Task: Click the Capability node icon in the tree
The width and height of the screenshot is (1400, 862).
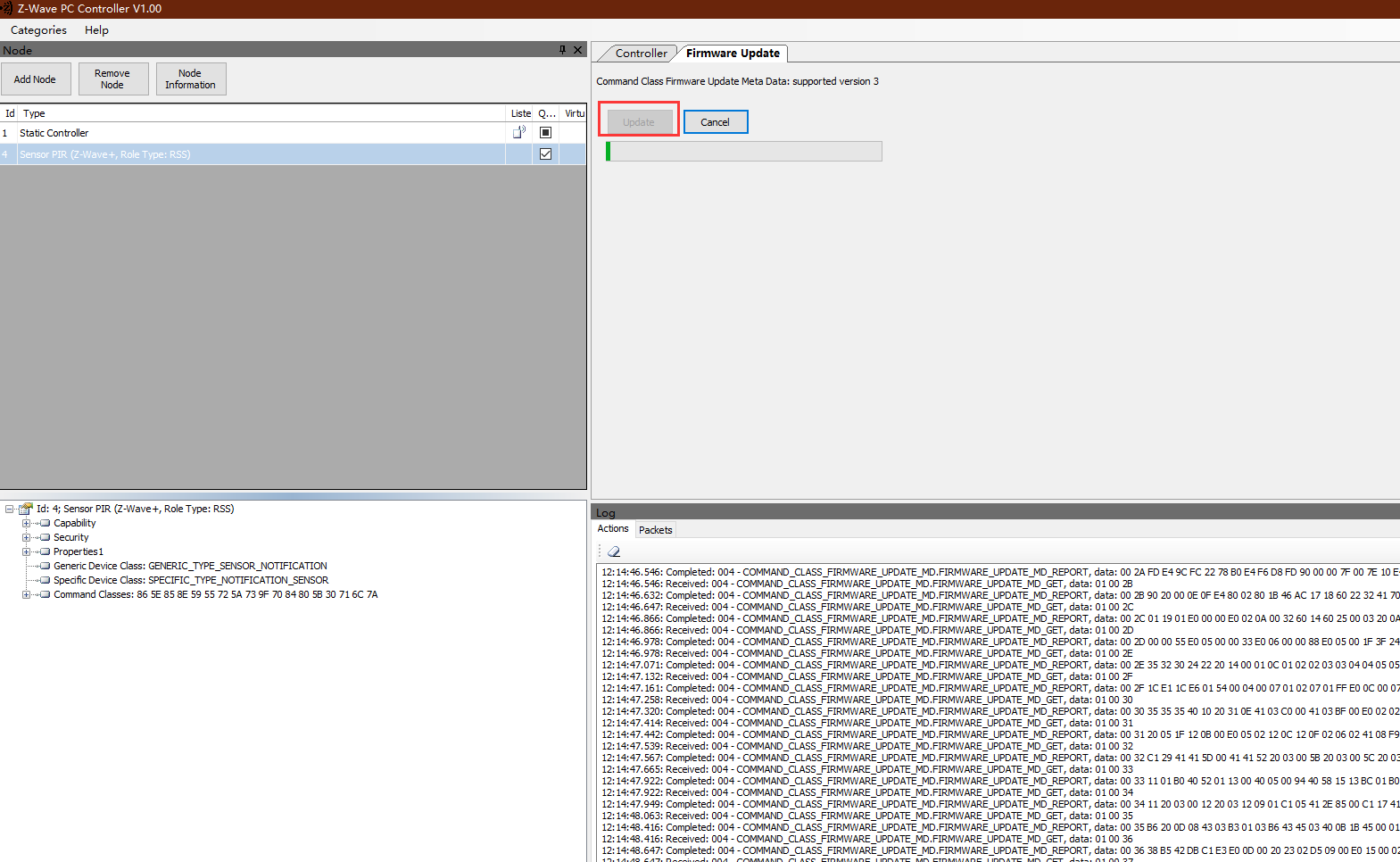Action: (45, 523)
